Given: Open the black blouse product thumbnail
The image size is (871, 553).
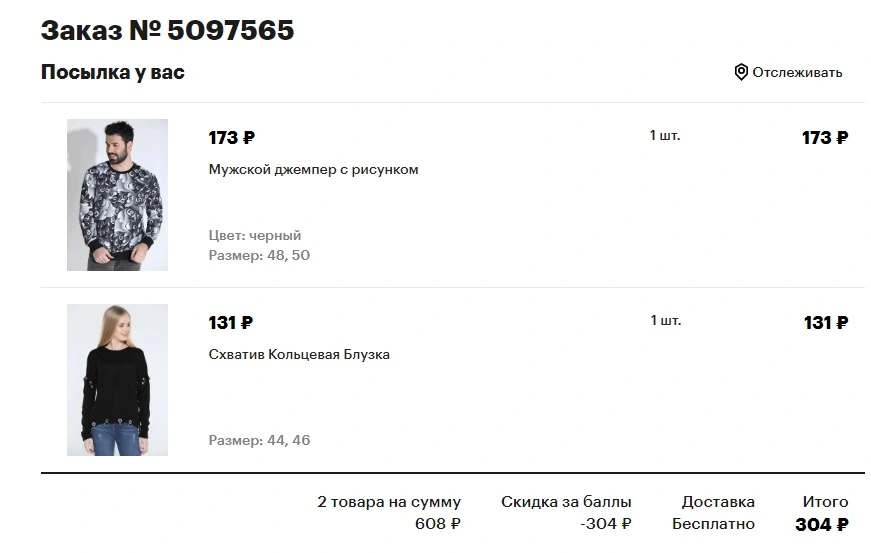Looking at the screenshot, I should coord(117,380).
